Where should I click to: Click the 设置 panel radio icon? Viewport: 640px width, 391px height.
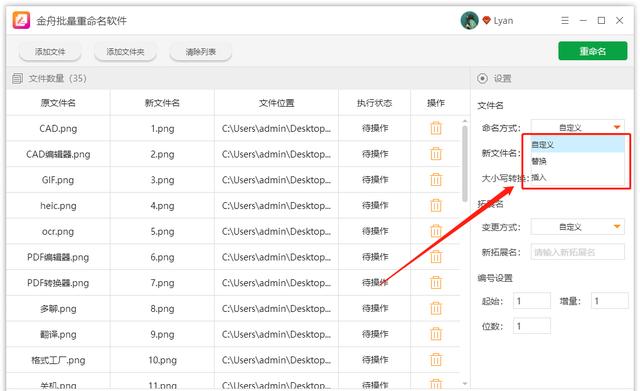[x=482, y=78]
